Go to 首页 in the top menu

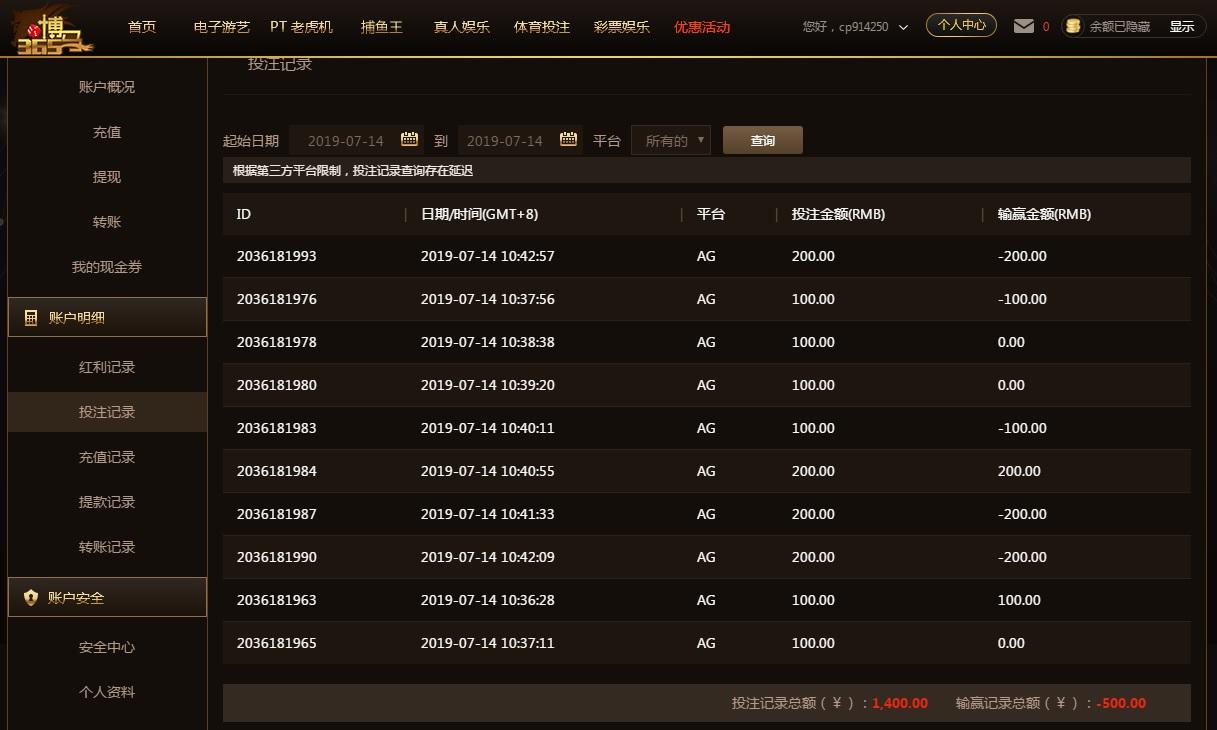[x=141, y=27]
